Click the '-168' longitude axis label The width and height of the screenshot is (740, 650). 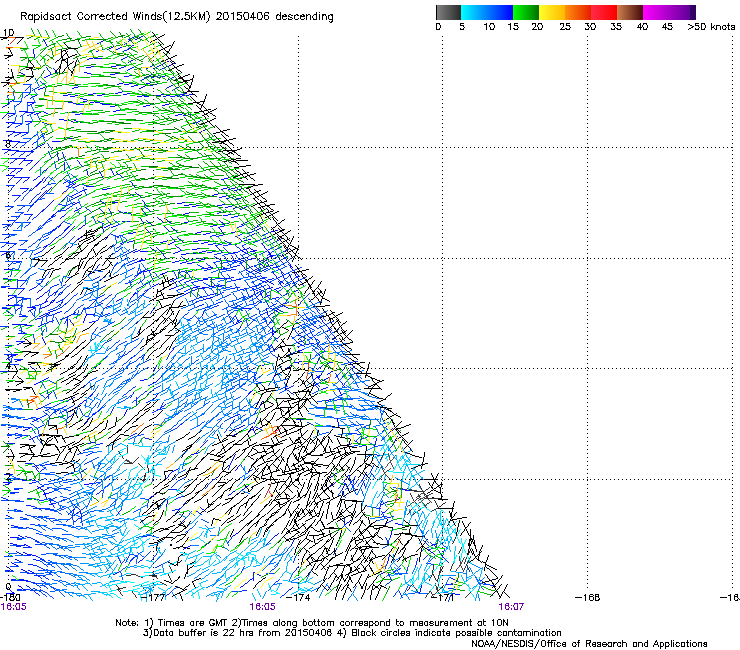[588, 597]
